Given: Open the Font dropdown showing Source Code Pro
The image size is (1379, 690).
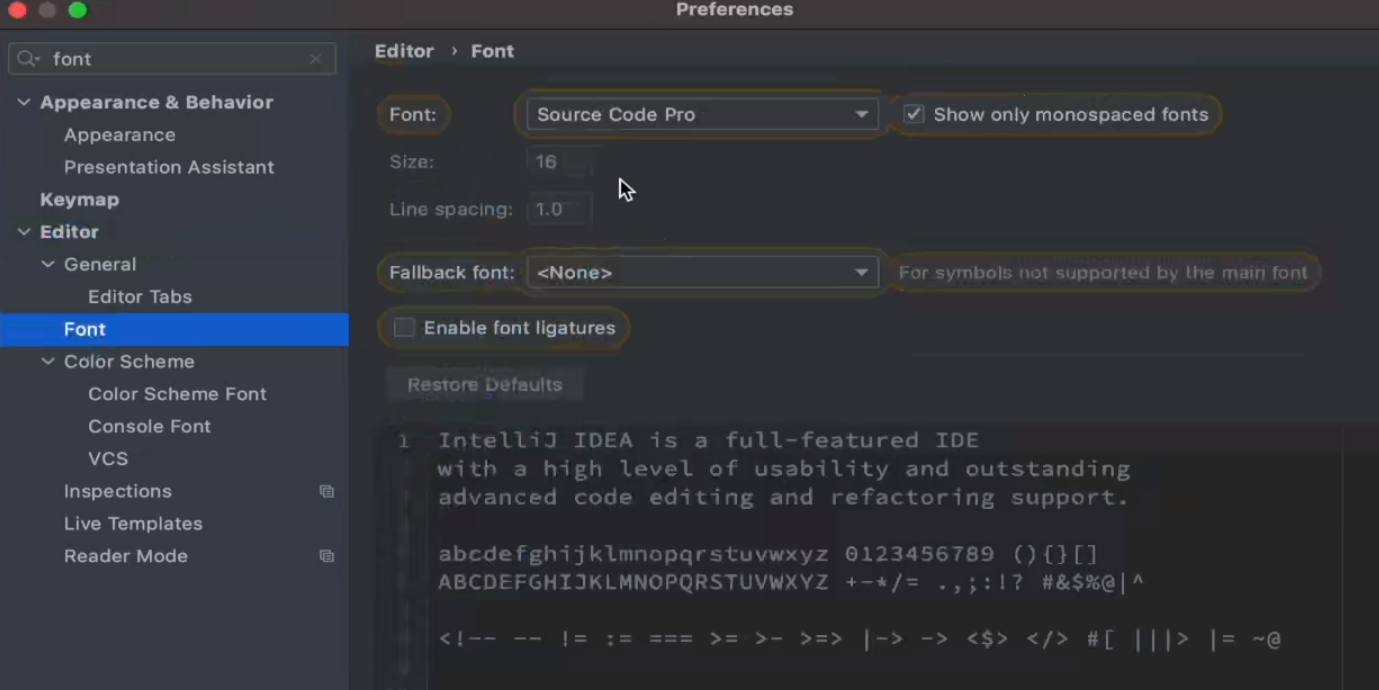Looking at the screenshot, I should click(x=701, y=114).
